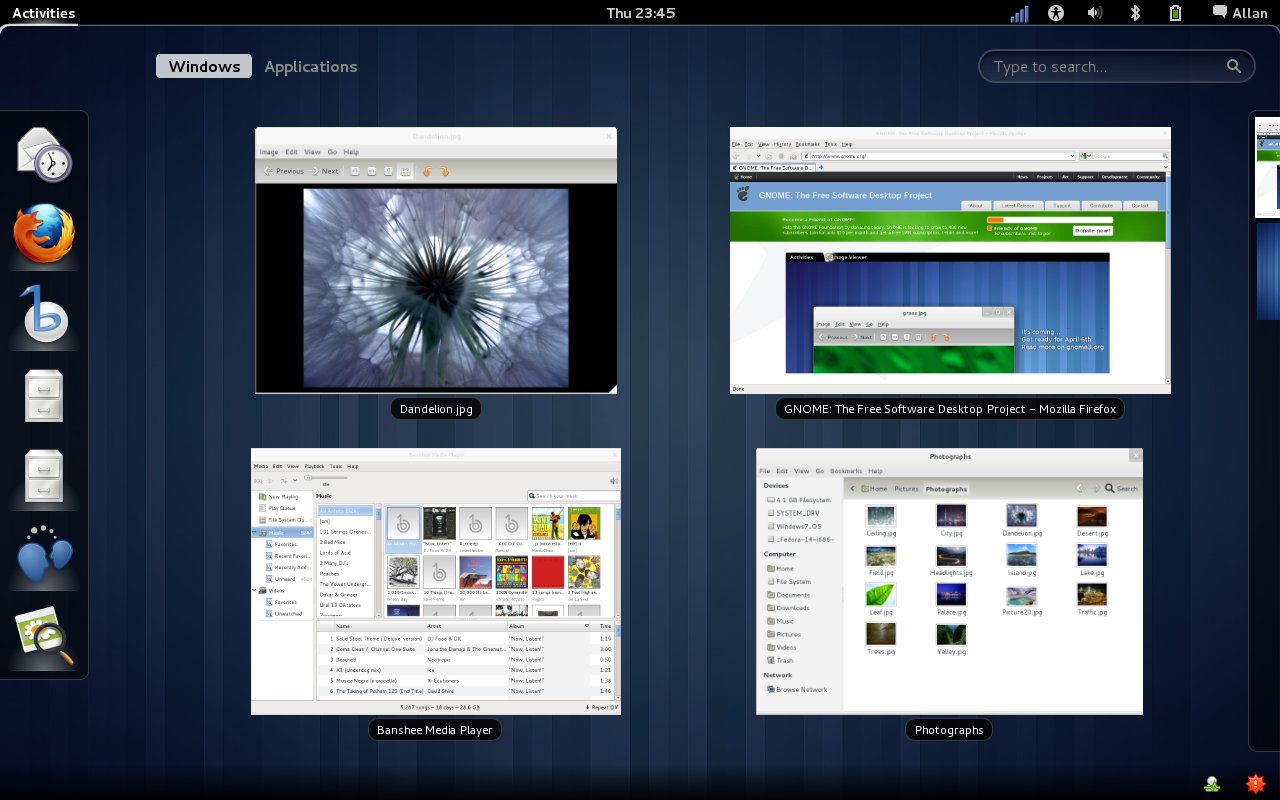Click the speaker icon in Banshee
This screenshot has width=1280, height=800.
click(613, 480)
